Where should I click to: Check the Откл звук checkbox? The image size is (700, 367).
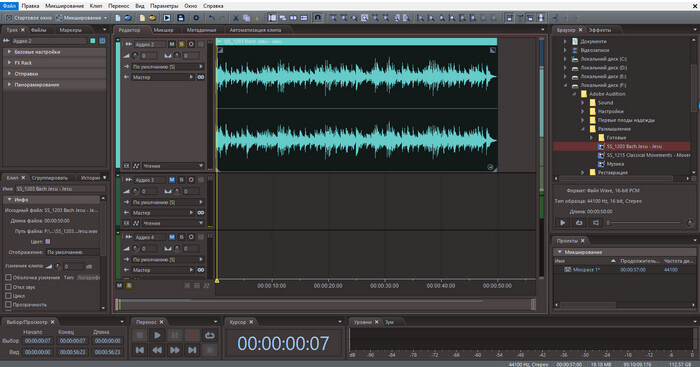point(8,287)
